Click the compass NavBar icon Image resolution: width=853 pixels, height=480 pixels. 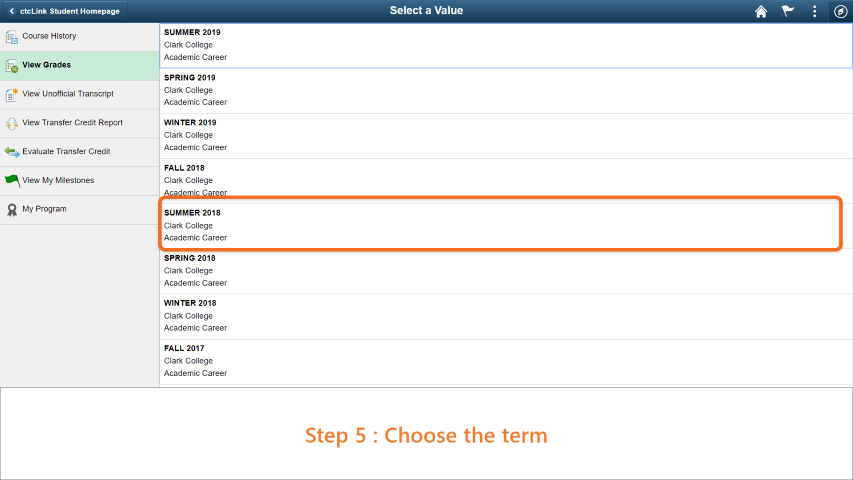840,11
